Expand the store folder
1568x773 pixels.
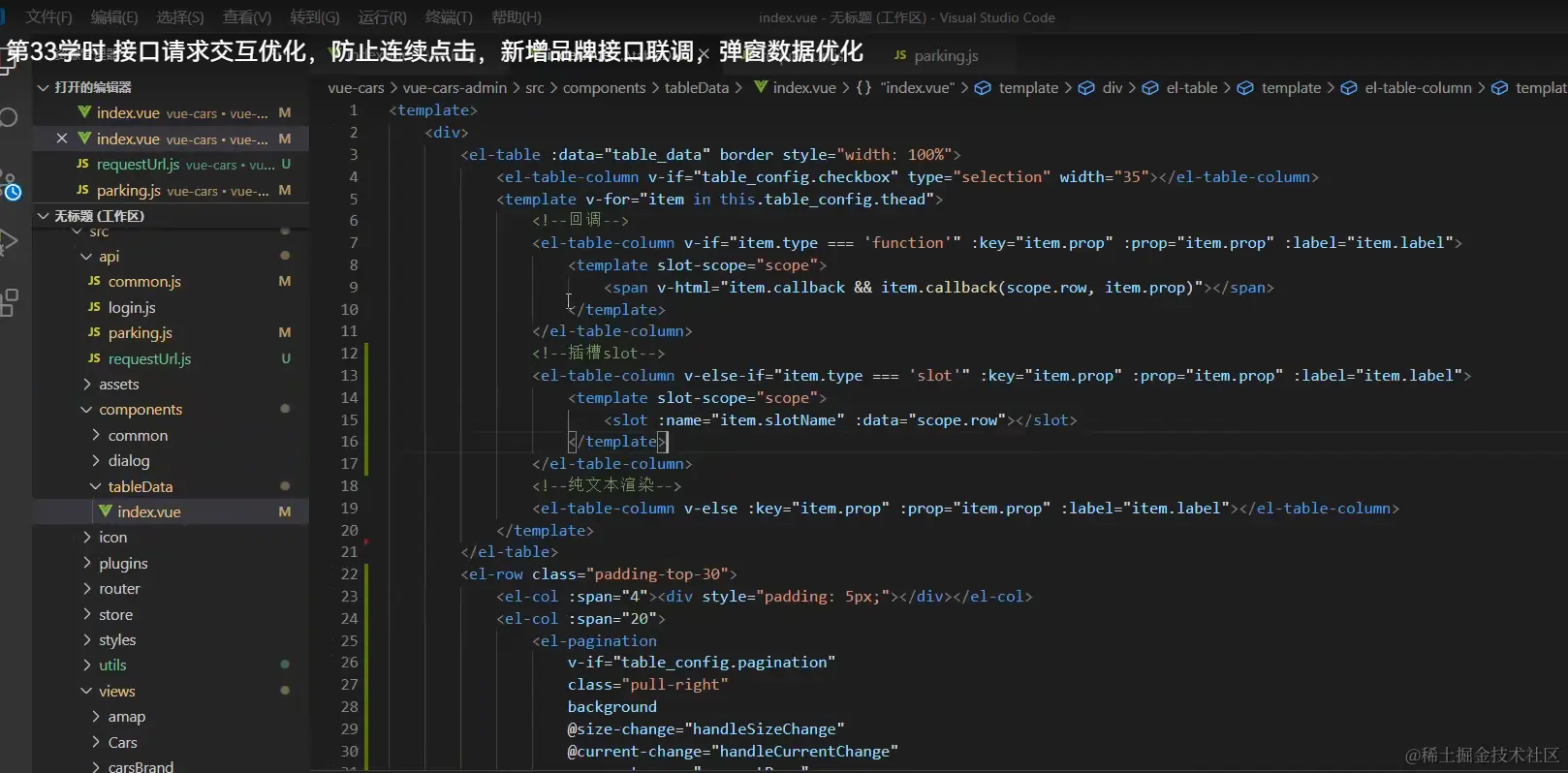86,614
